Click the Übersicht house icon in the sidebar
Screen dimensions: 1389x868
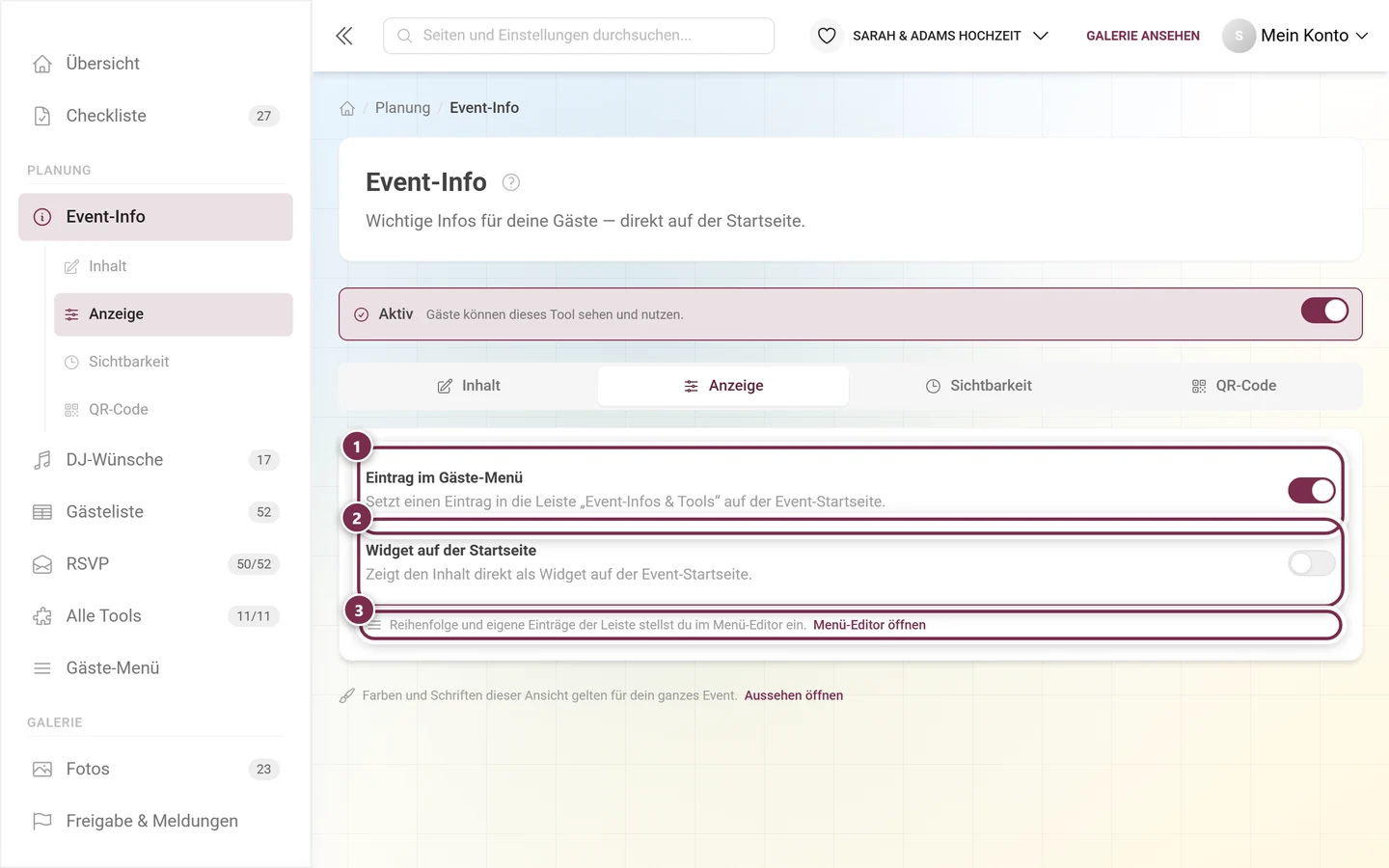42,64
